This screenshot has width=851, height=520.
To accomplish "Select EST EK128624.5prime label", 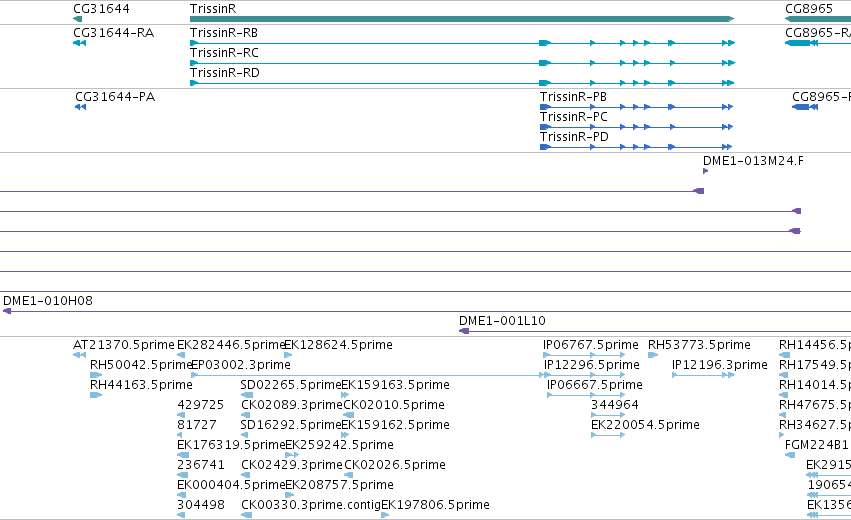I will click(x=339, y=345).
